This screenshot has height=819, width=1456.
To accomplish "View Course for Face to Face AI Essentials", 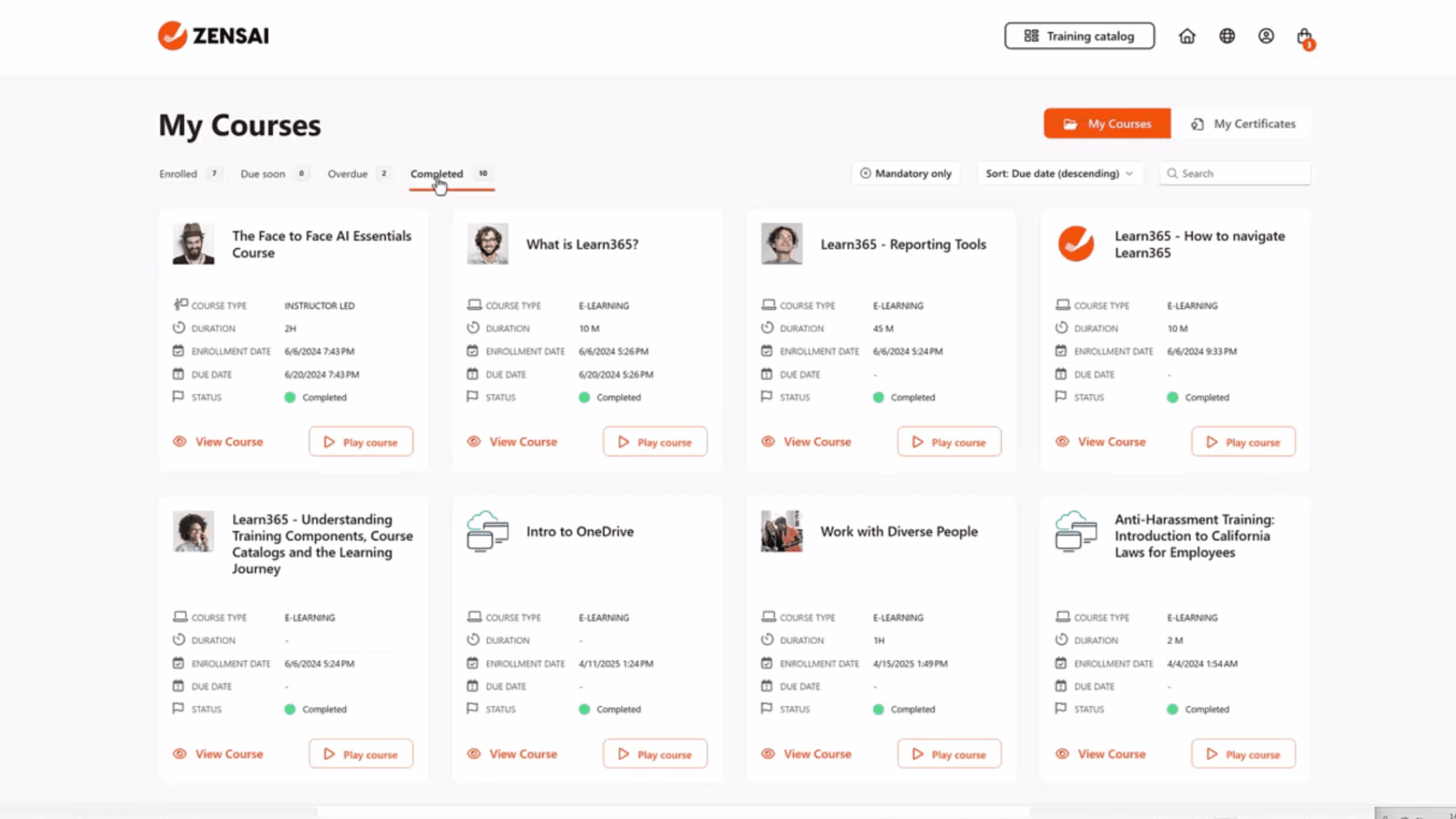I will pyautogui.click(x=218, y=441).
